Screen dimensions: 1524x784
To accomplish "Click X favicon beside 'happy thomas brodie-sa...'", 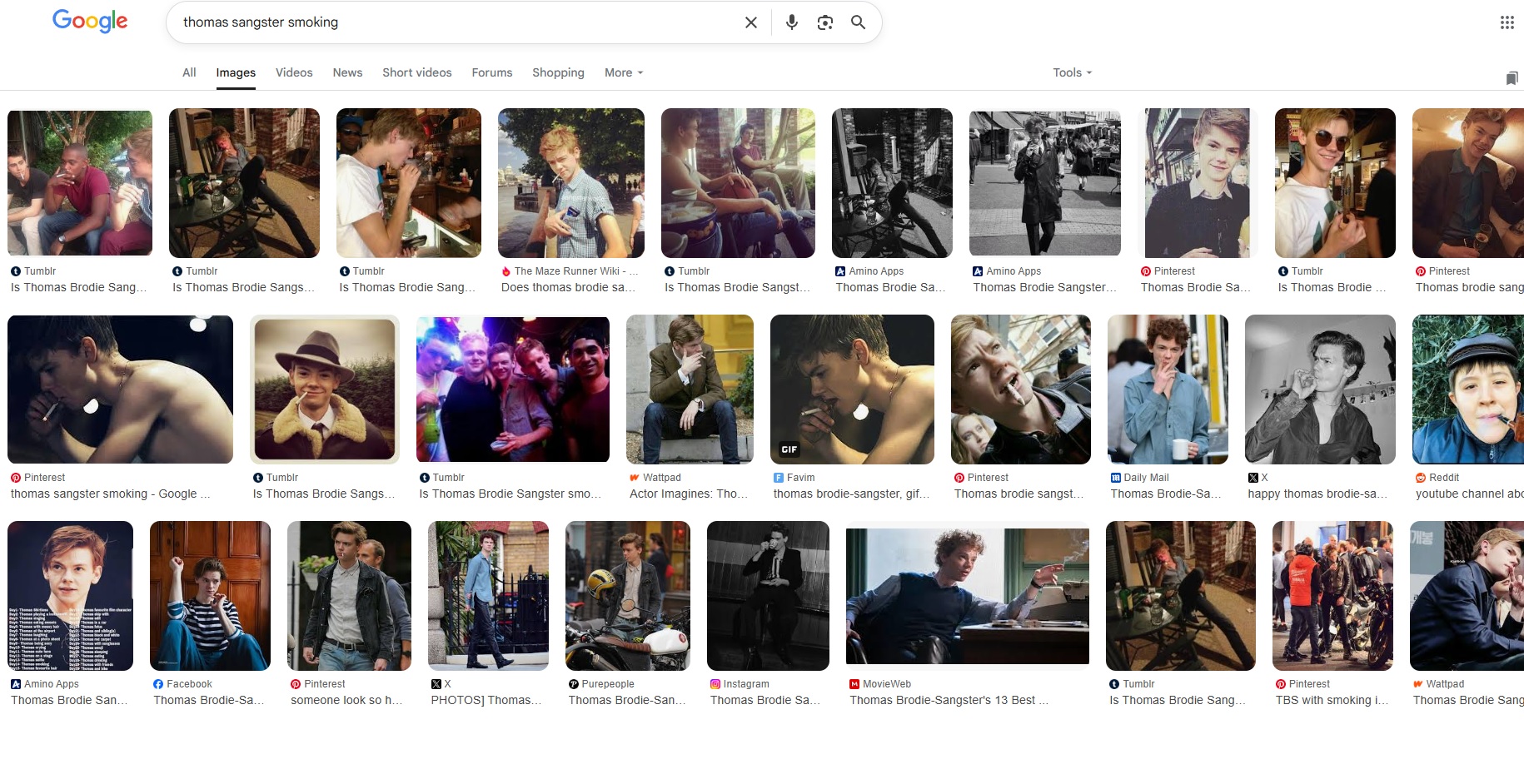I will coord(1253,478).
